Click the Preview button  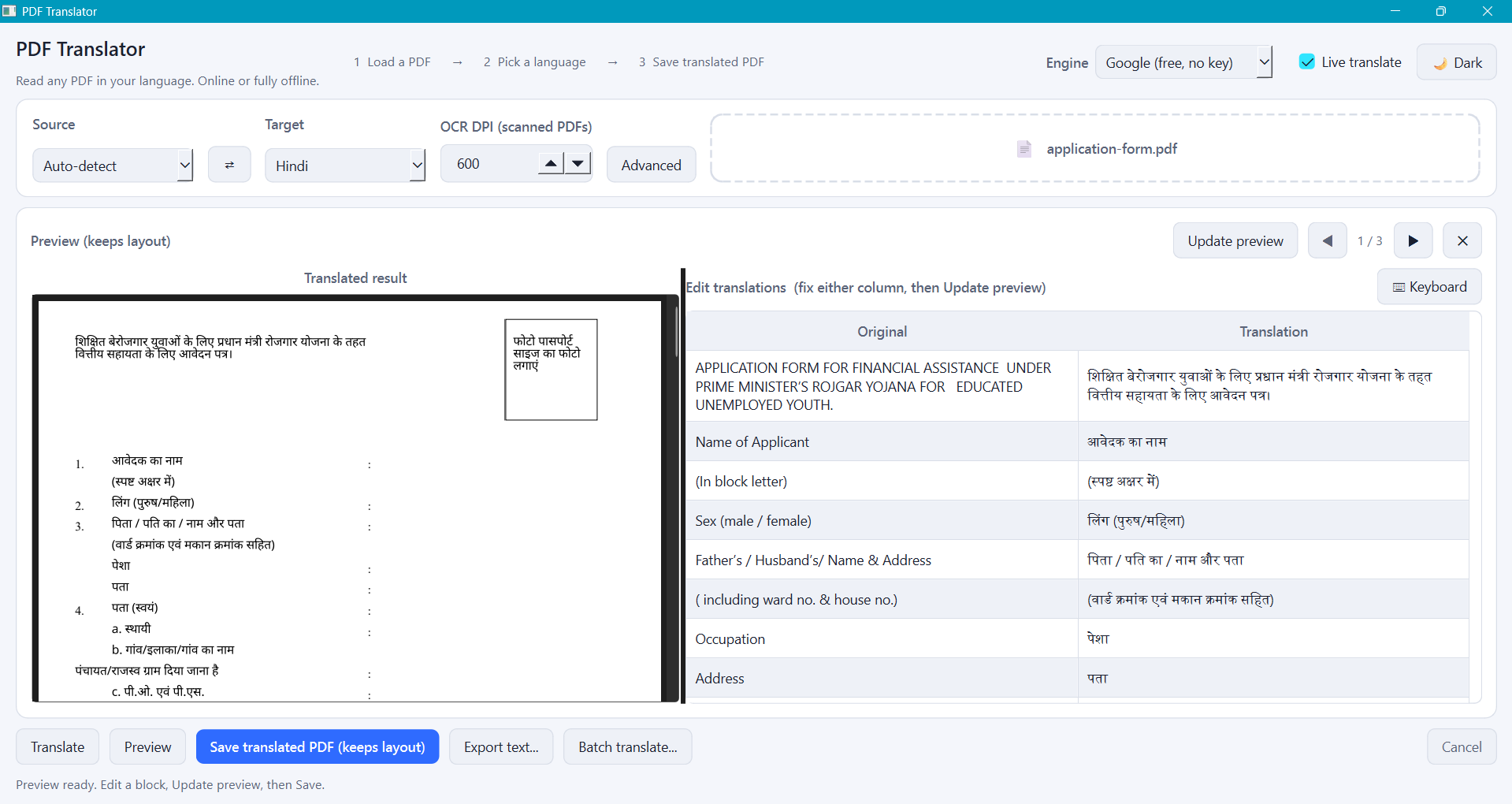tap(147, 746)
